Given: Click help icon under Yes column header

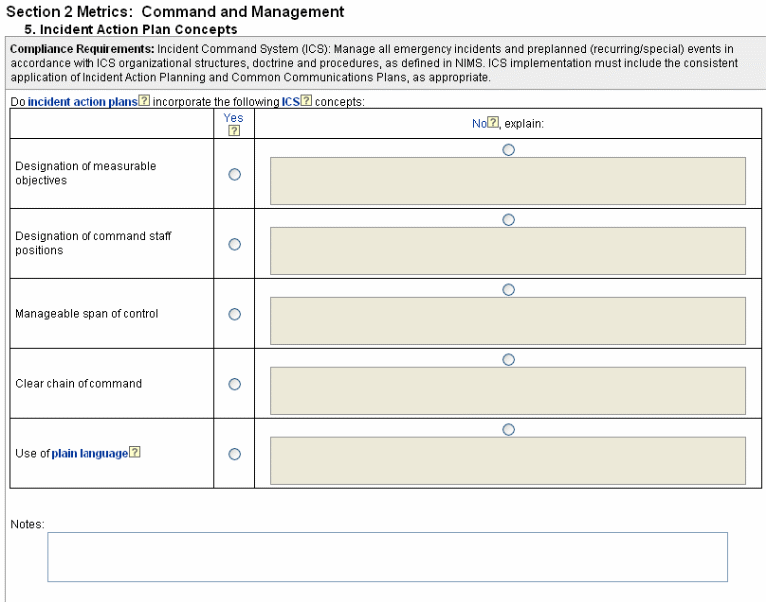Looking at the screenshot, I should coord(234,130).
